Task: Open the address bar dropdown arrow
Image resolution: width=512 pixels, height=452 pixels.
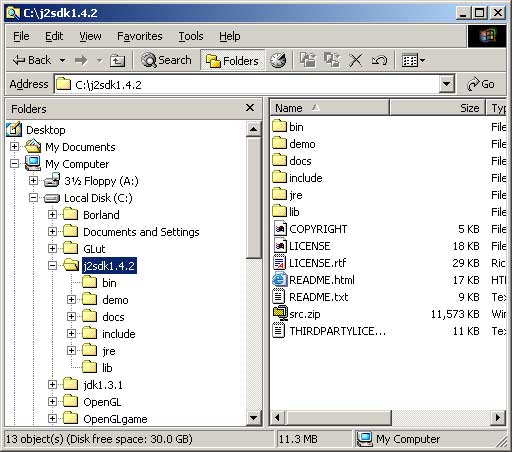Action: pyautogui.click(x=447, y=85)
